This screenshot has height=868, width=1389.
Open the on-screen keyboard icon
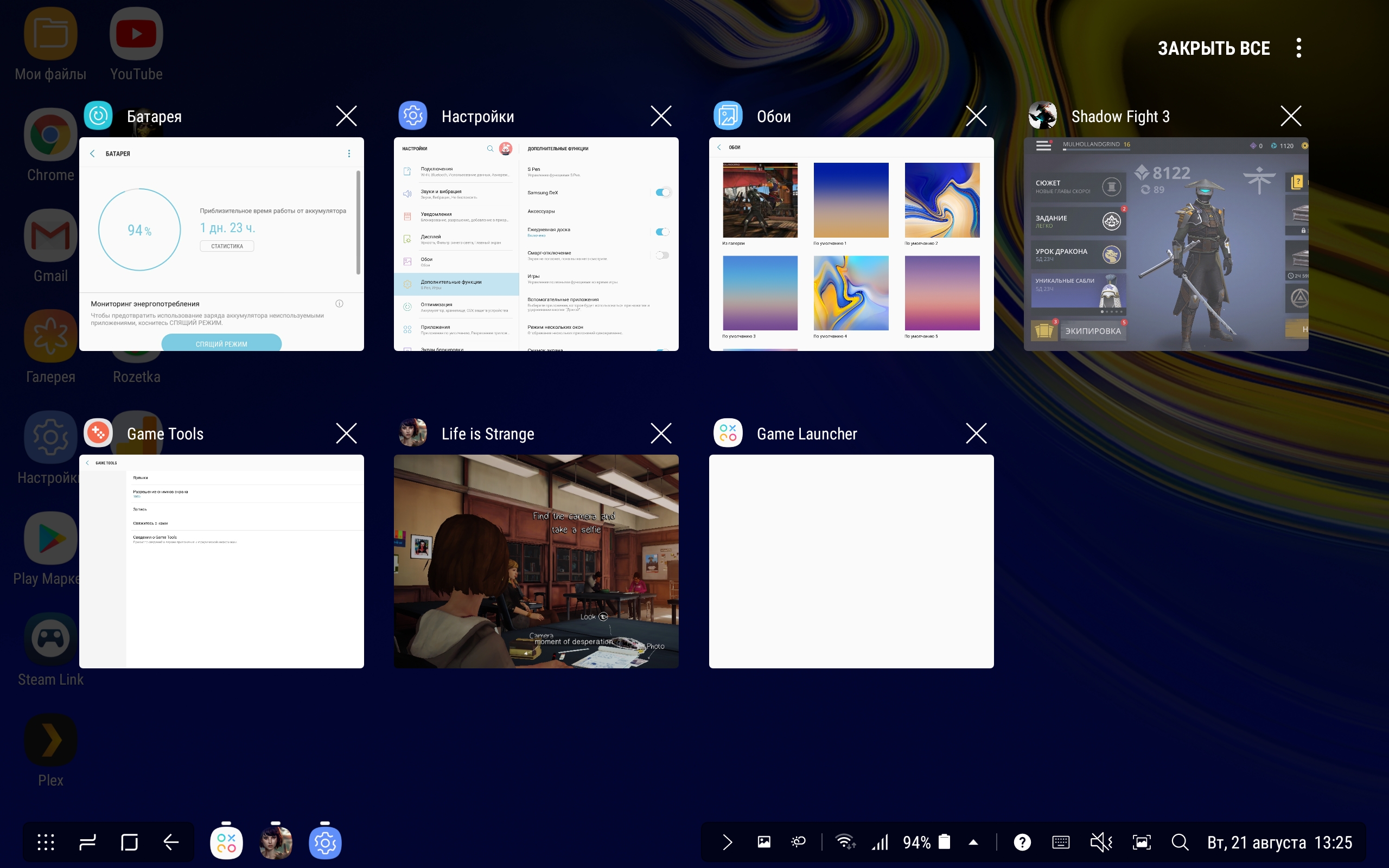click(1061, 842)
